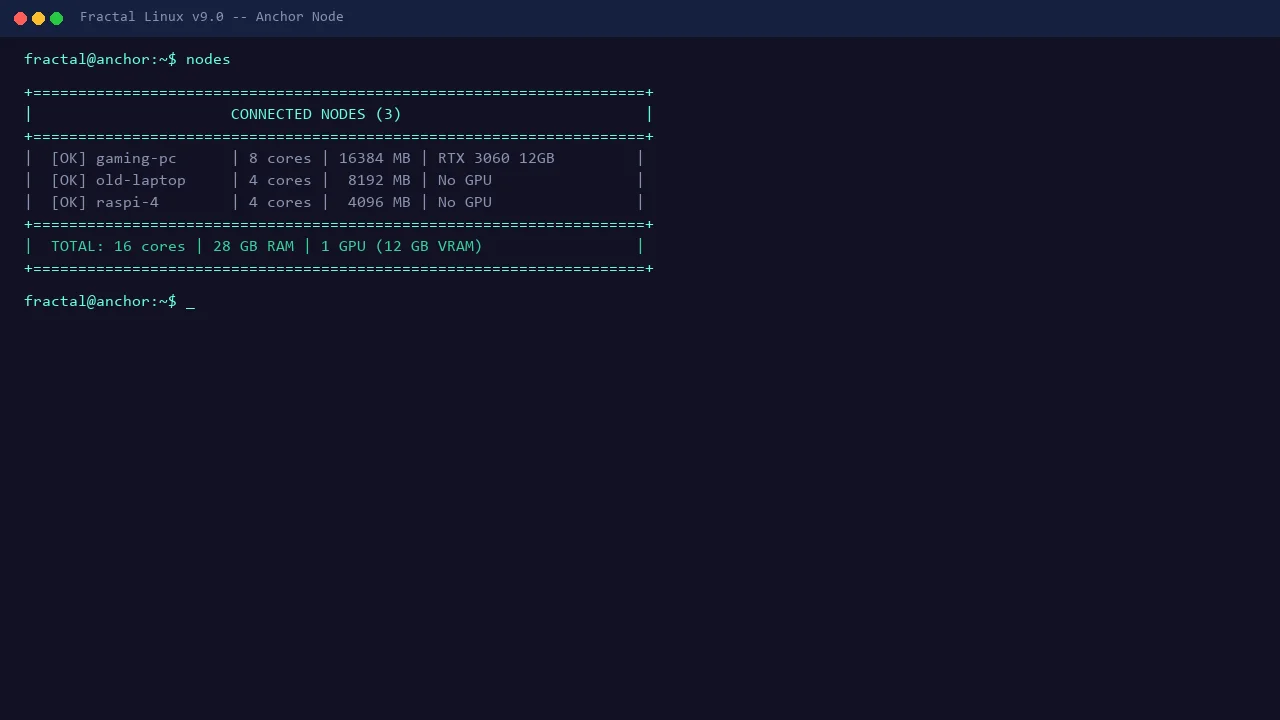Click 'No GPU' in the old-laptop row
Image resolution: width=1280 pixels, height=720 pixels.
[x=465, y=180]
